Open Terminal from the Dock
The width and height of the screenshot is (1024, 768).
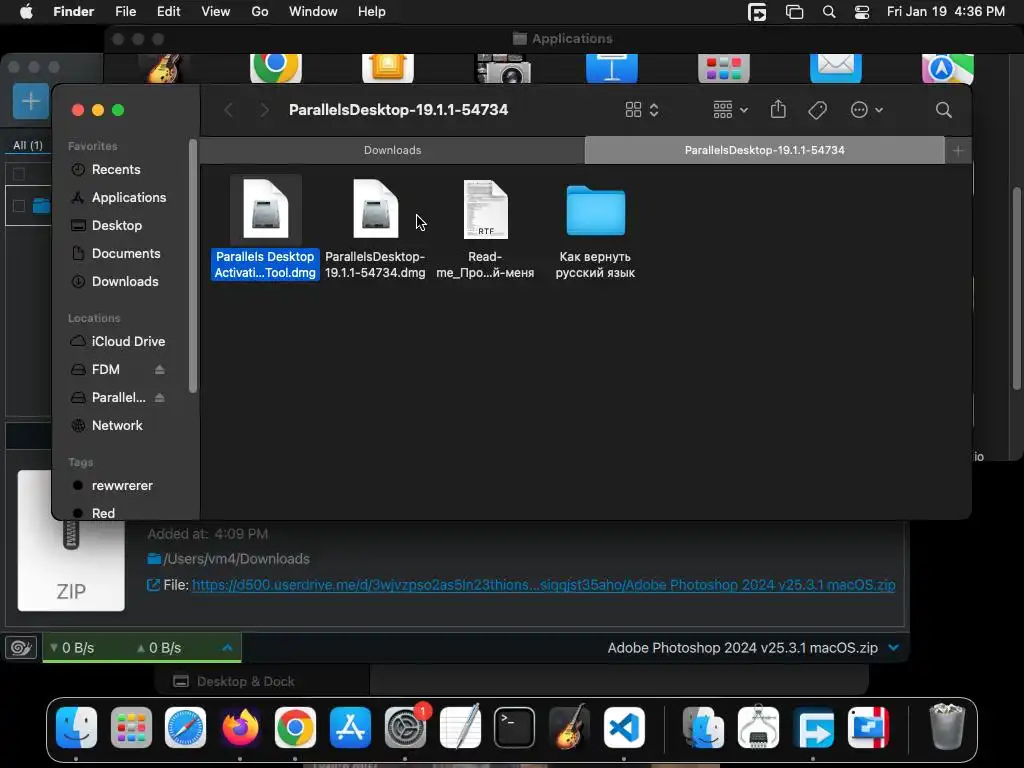click(514, 728)
